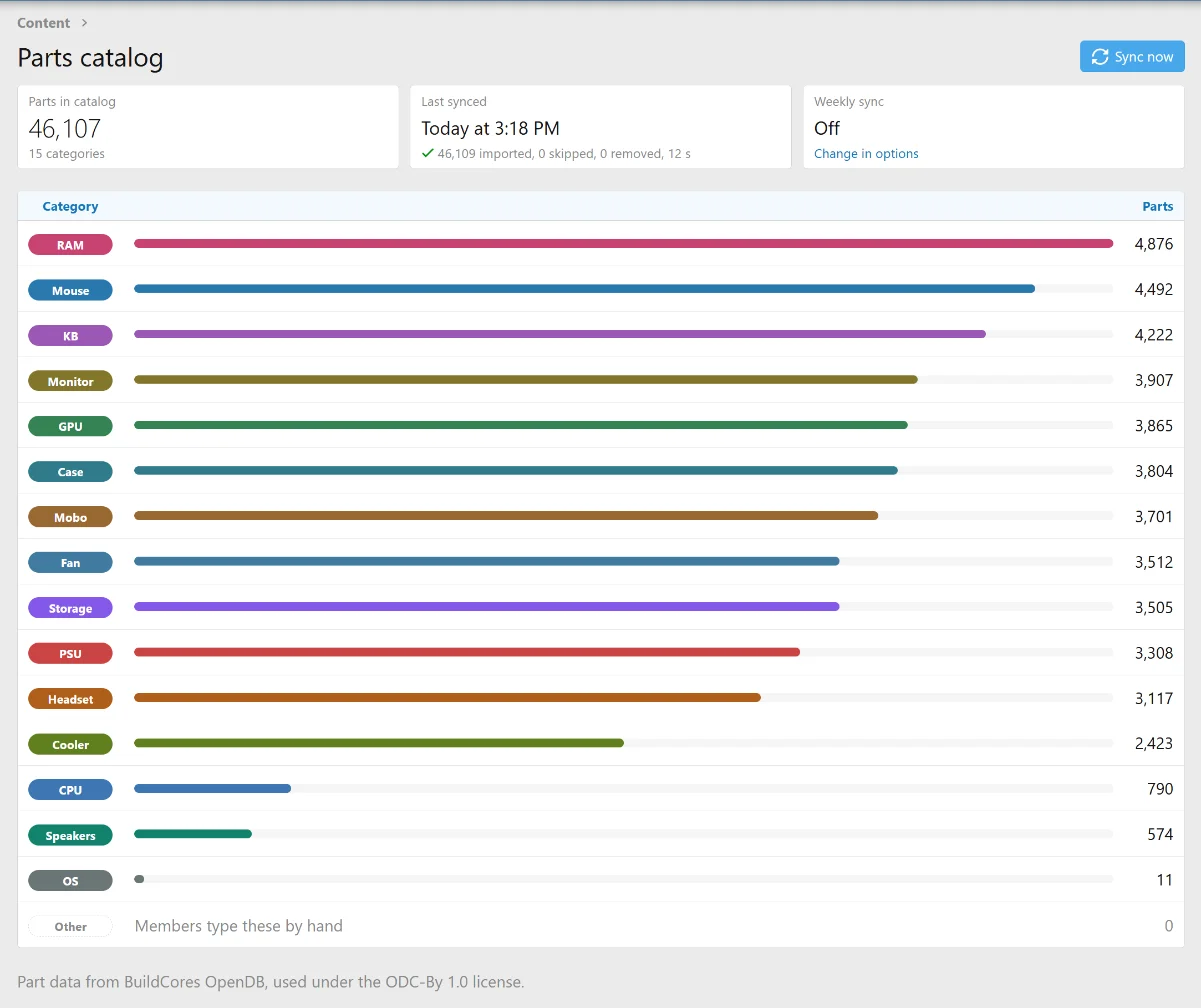Image resolution: width=1201 pixels, height=1008 pixels.
Task: Select the Mobo category badge
Action: coord(70,517)
